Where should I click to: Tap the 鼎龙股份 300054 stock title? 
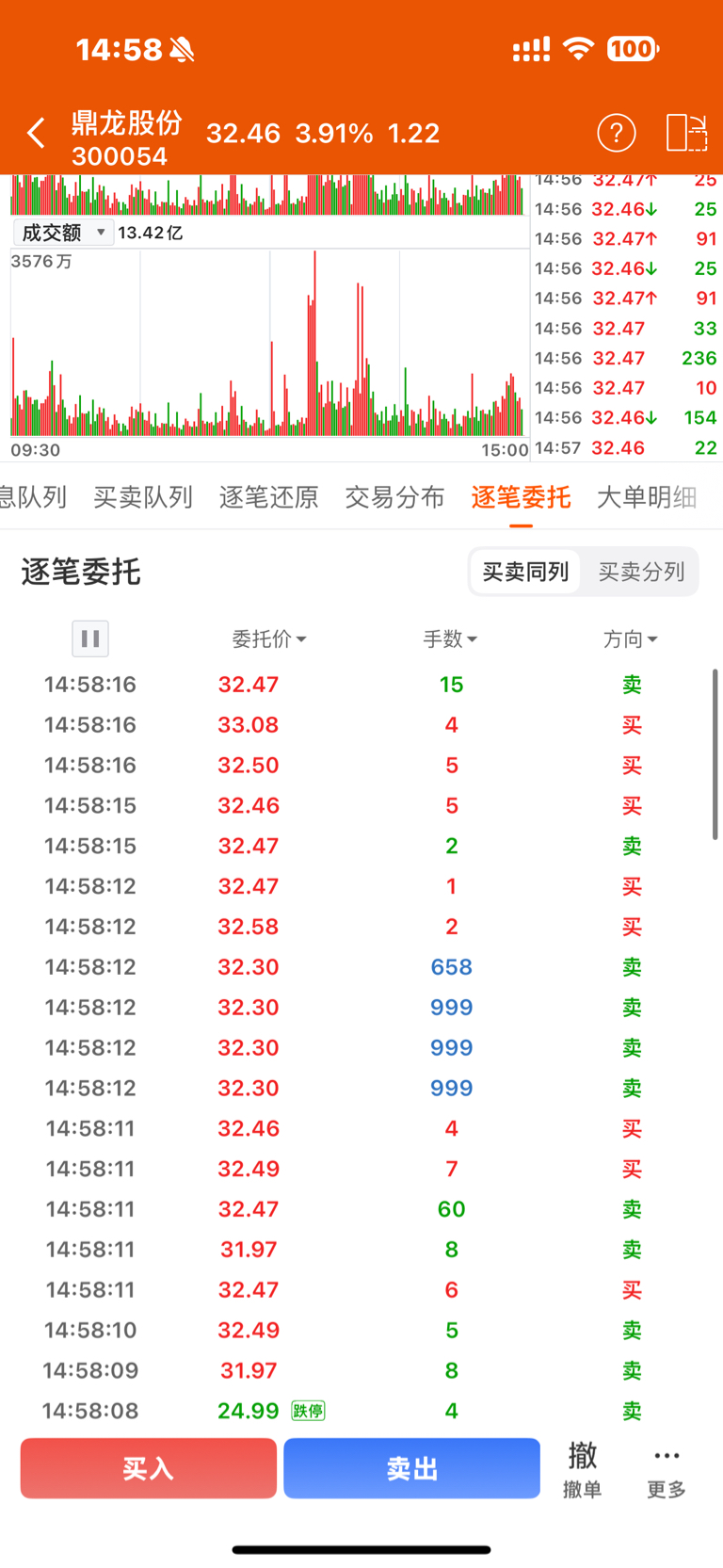[127, 137]
